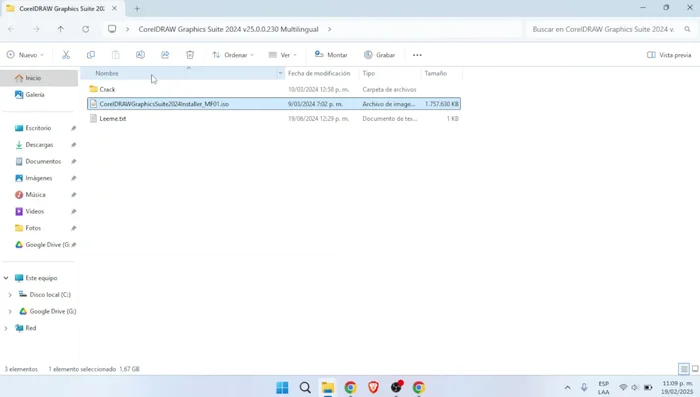Expand the Red network node

tap(6, 328)
